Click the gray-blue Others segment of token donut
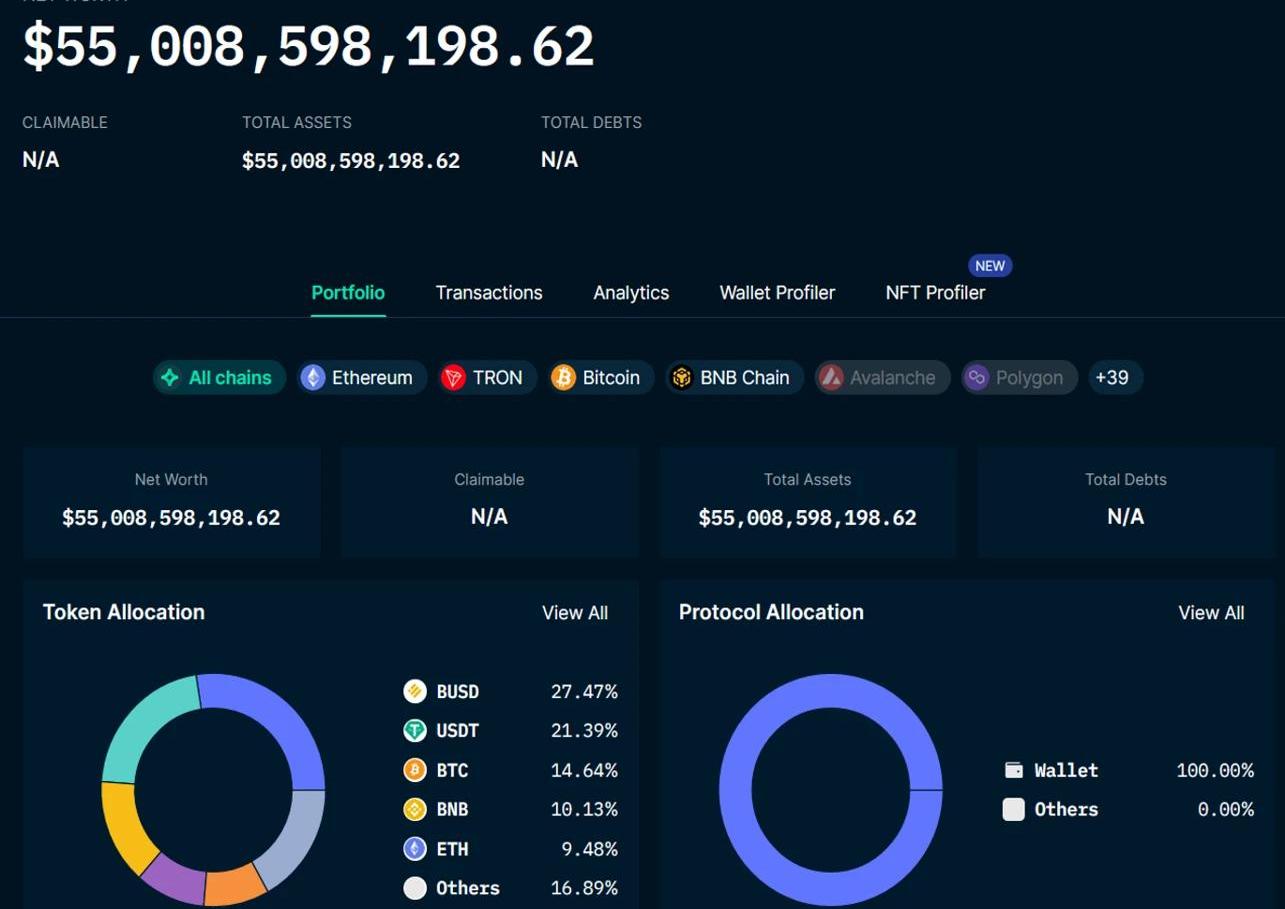This screenshot has height=909, width=1285. 296,842
